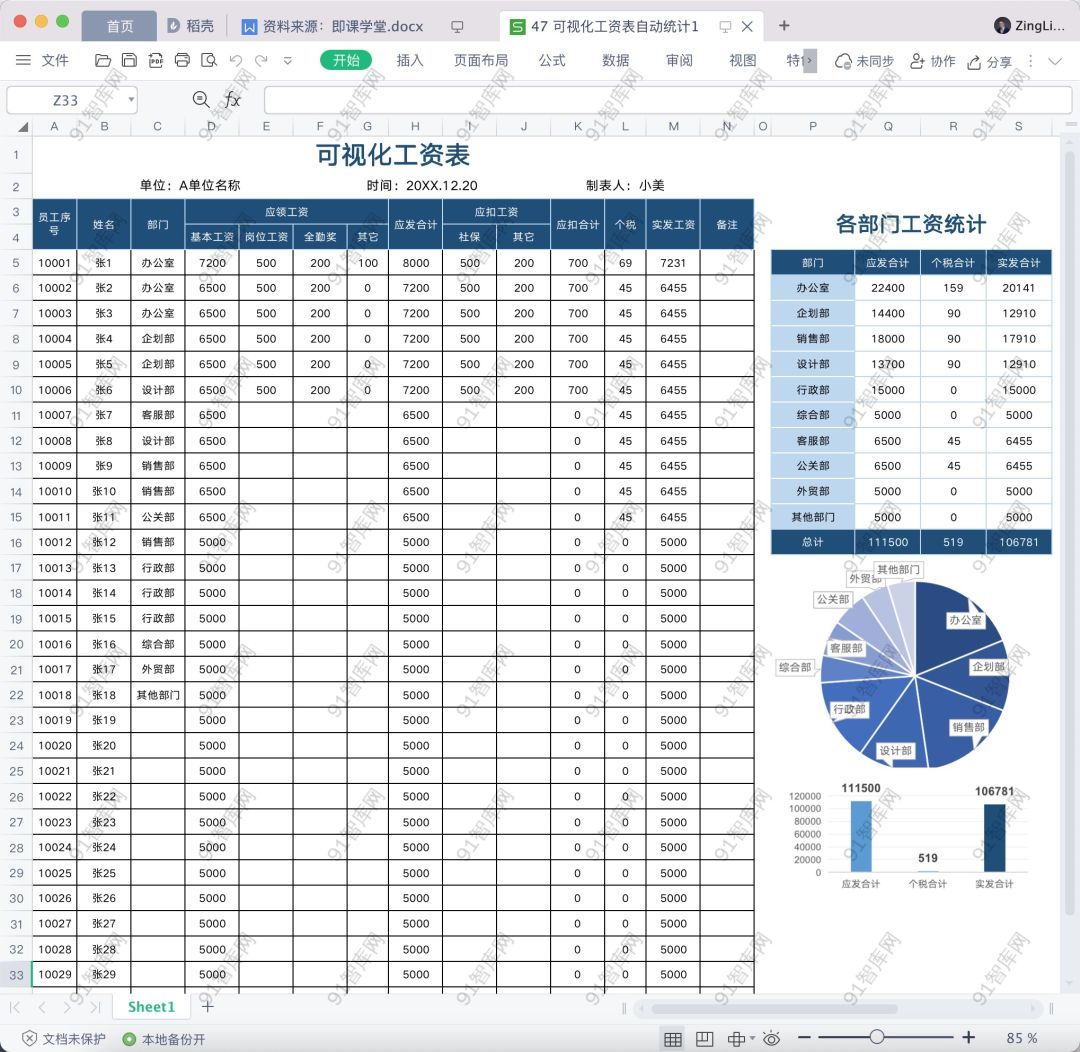Click the open file folder icon
1080x1052 pixels.
click(103, 61)
